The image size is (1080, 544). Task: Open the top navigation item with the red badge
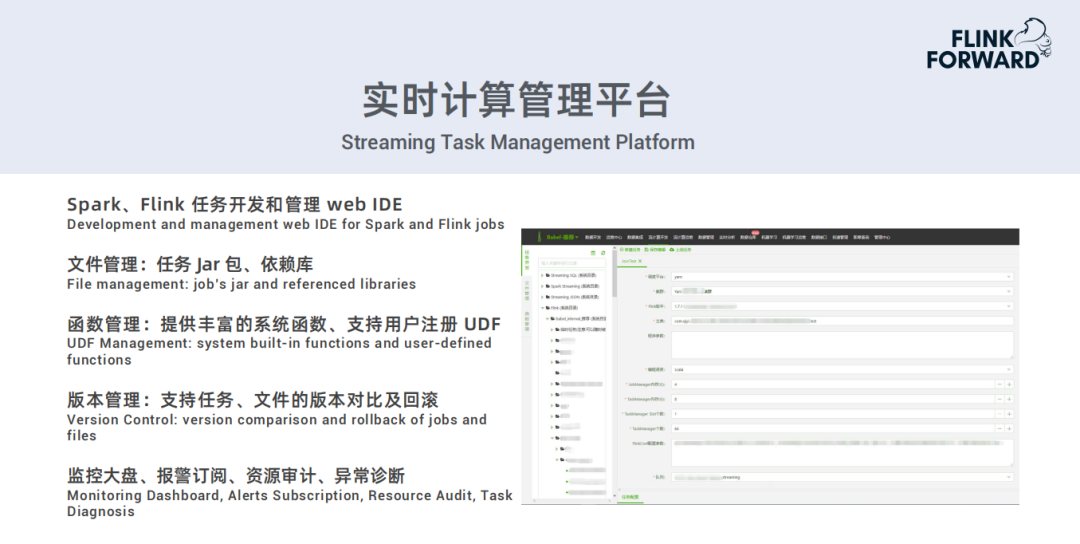(748, 237)
